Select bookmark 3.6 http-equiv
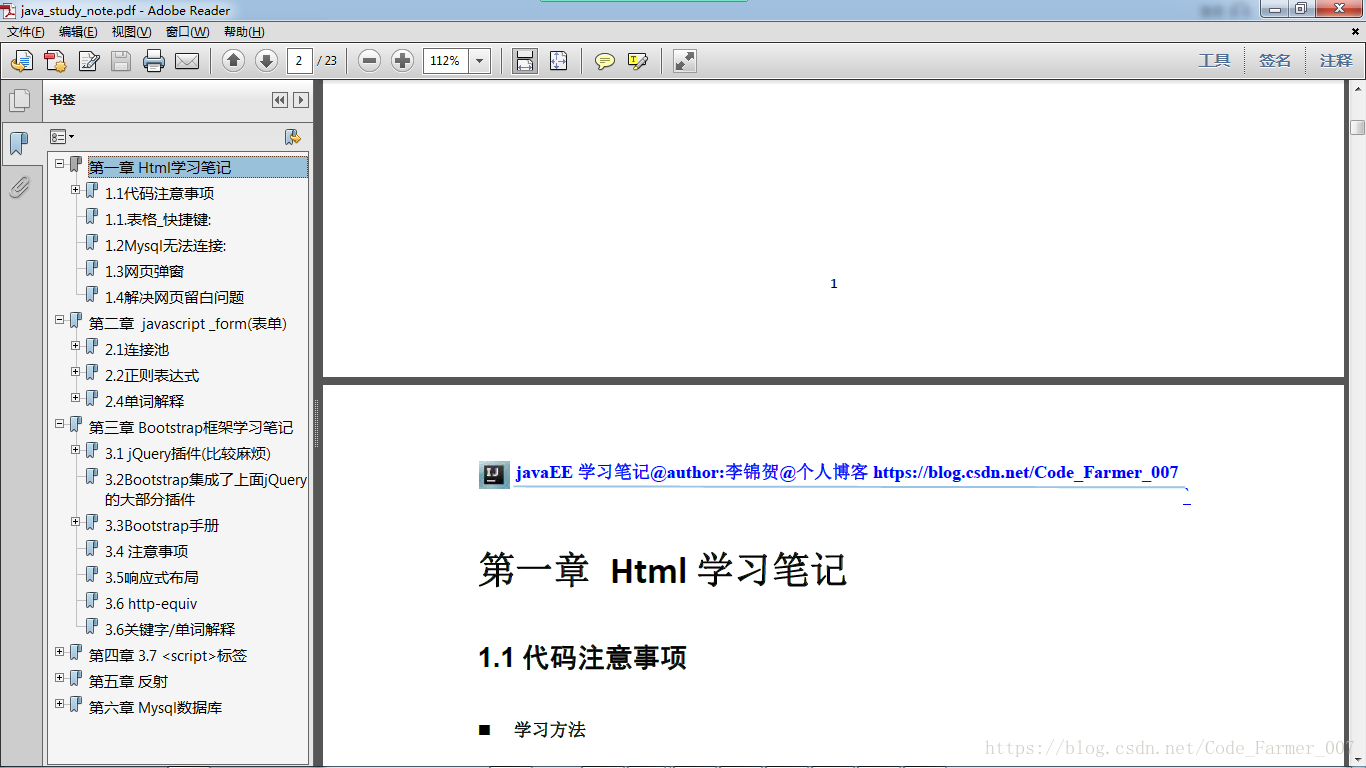1366x768 pixels. click(151, 604)
